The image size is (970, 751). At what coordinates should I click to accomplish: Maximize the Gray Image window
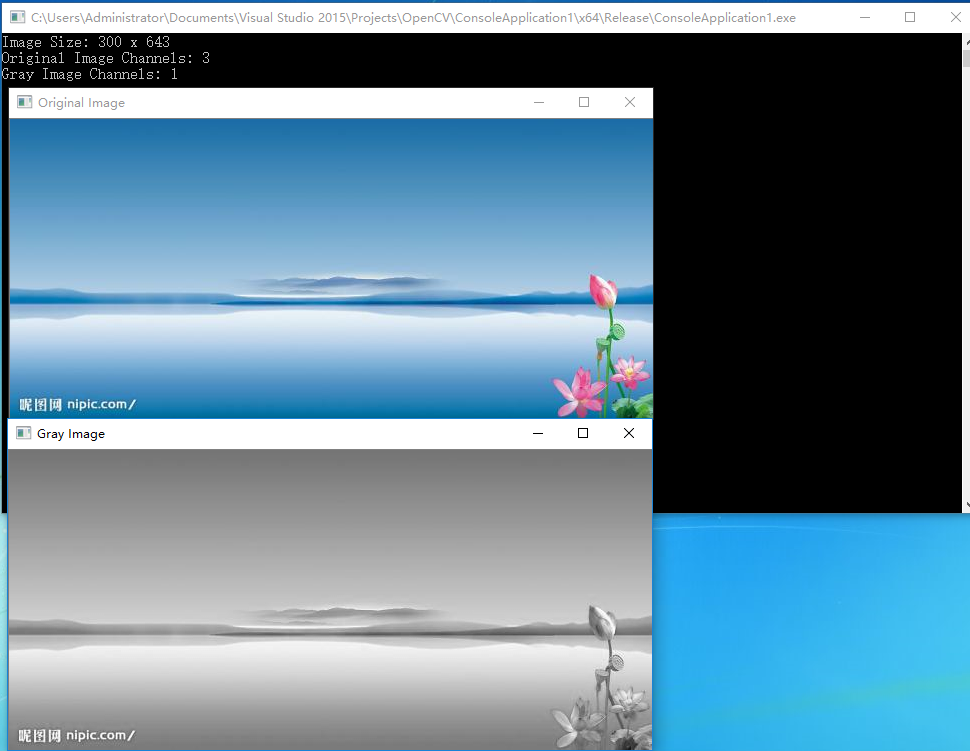(x=583, y=433)
